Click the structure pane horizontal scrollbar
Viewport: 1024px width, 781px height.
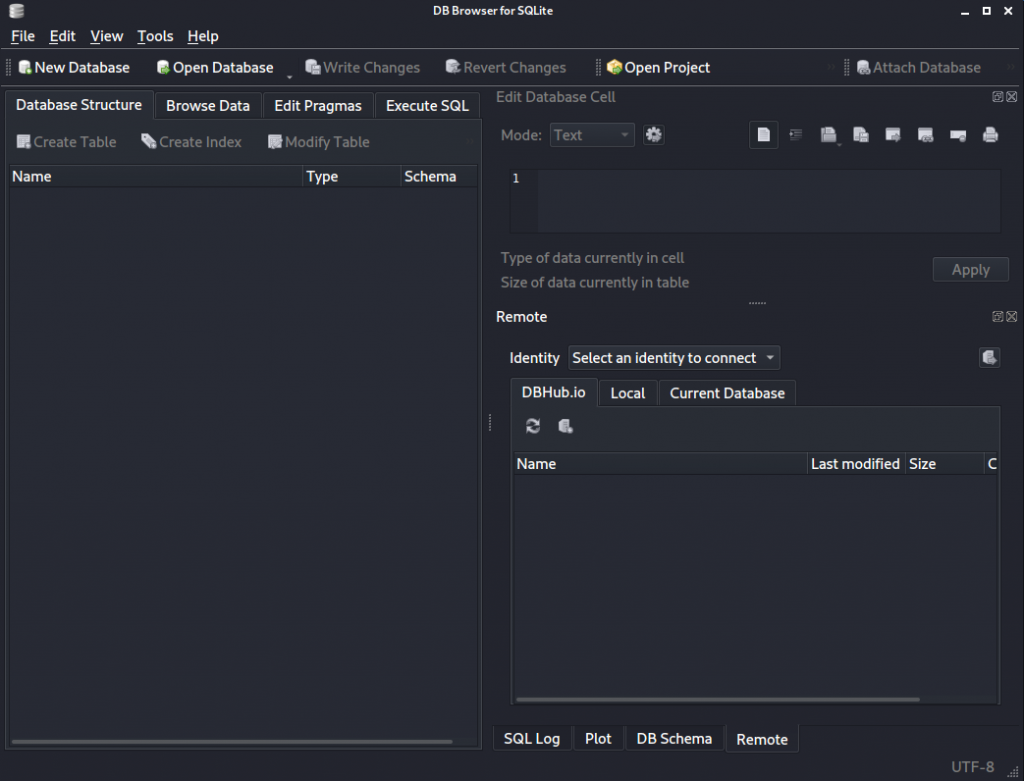point(232,742)
